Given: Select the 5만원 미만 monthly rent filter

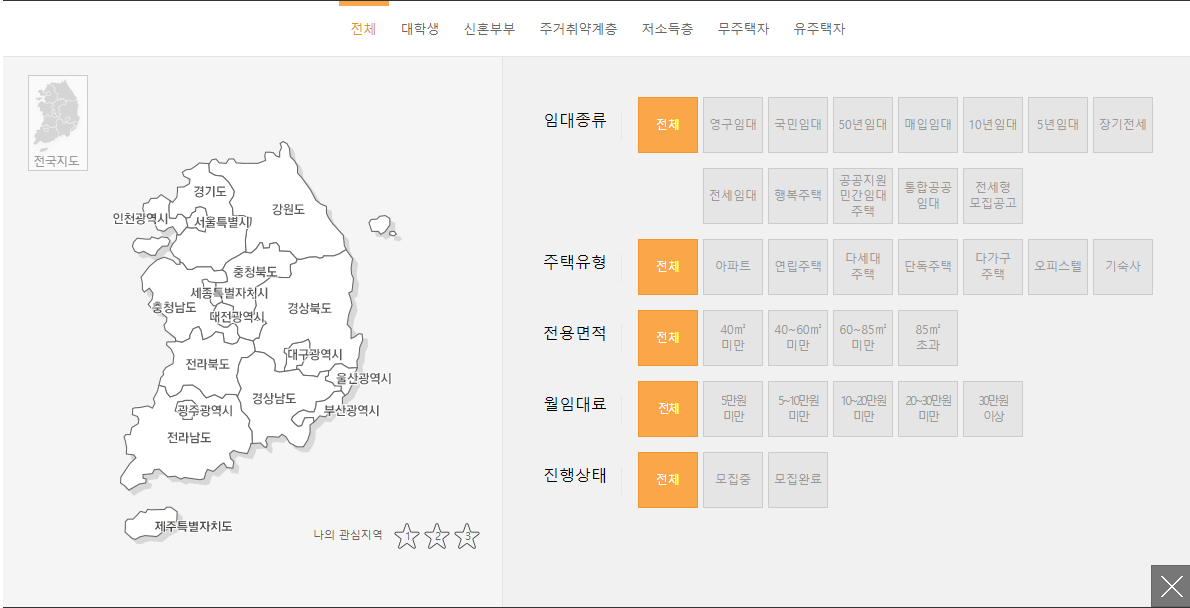Looking at the screenshot, I should pyautogui.click(x=733, y=408).
